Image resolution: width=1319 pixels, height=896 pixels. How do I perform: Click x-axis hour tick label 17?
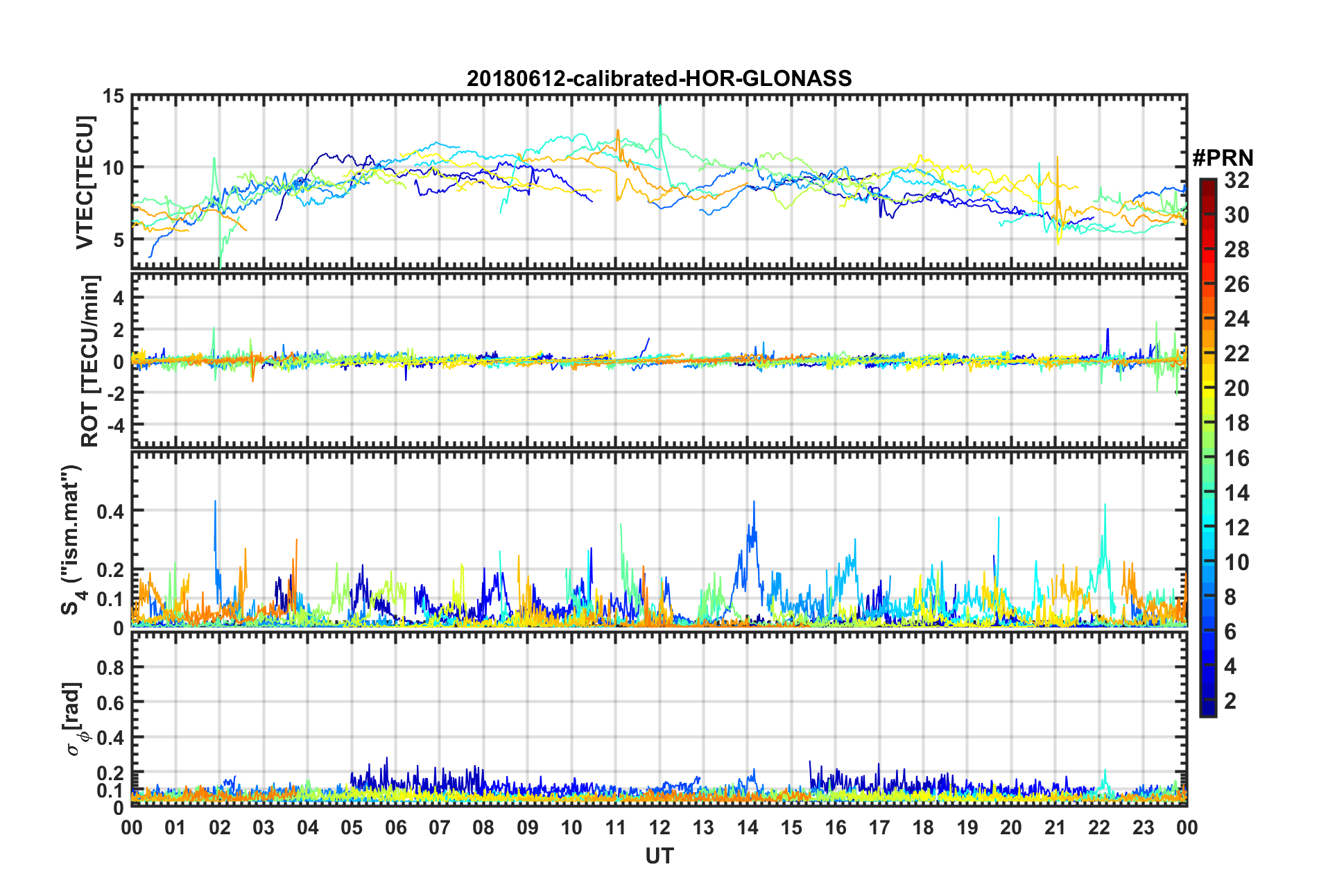click(x=879, y=827)
